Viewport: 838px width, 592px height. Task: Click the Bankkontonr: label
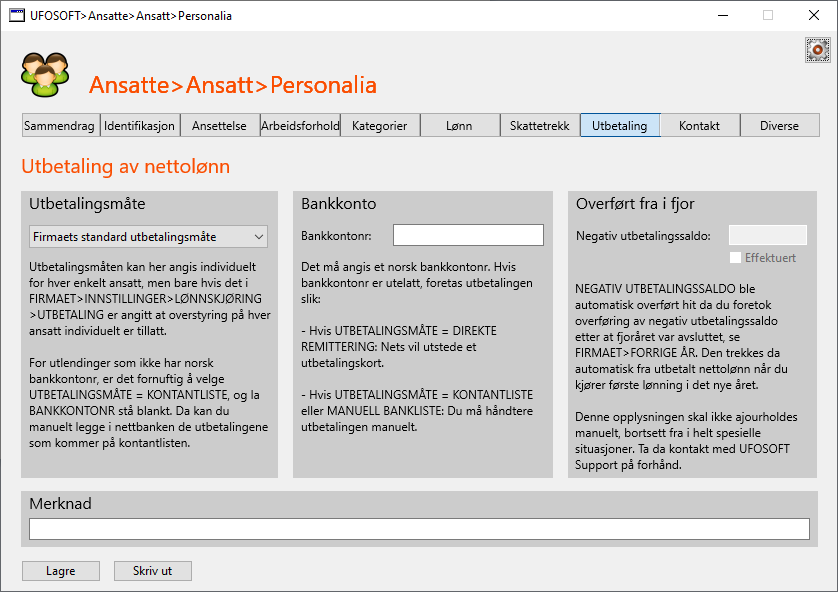(336, 236)
